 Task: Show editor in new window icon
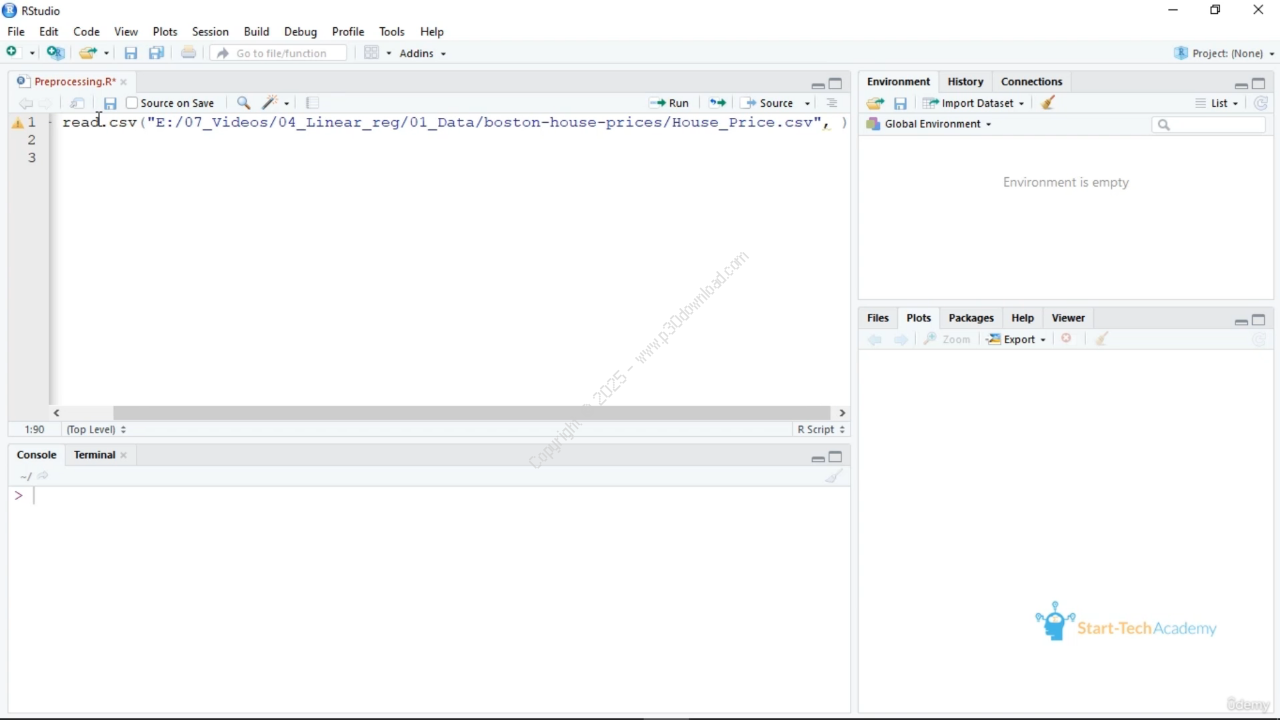click(78, 103)
